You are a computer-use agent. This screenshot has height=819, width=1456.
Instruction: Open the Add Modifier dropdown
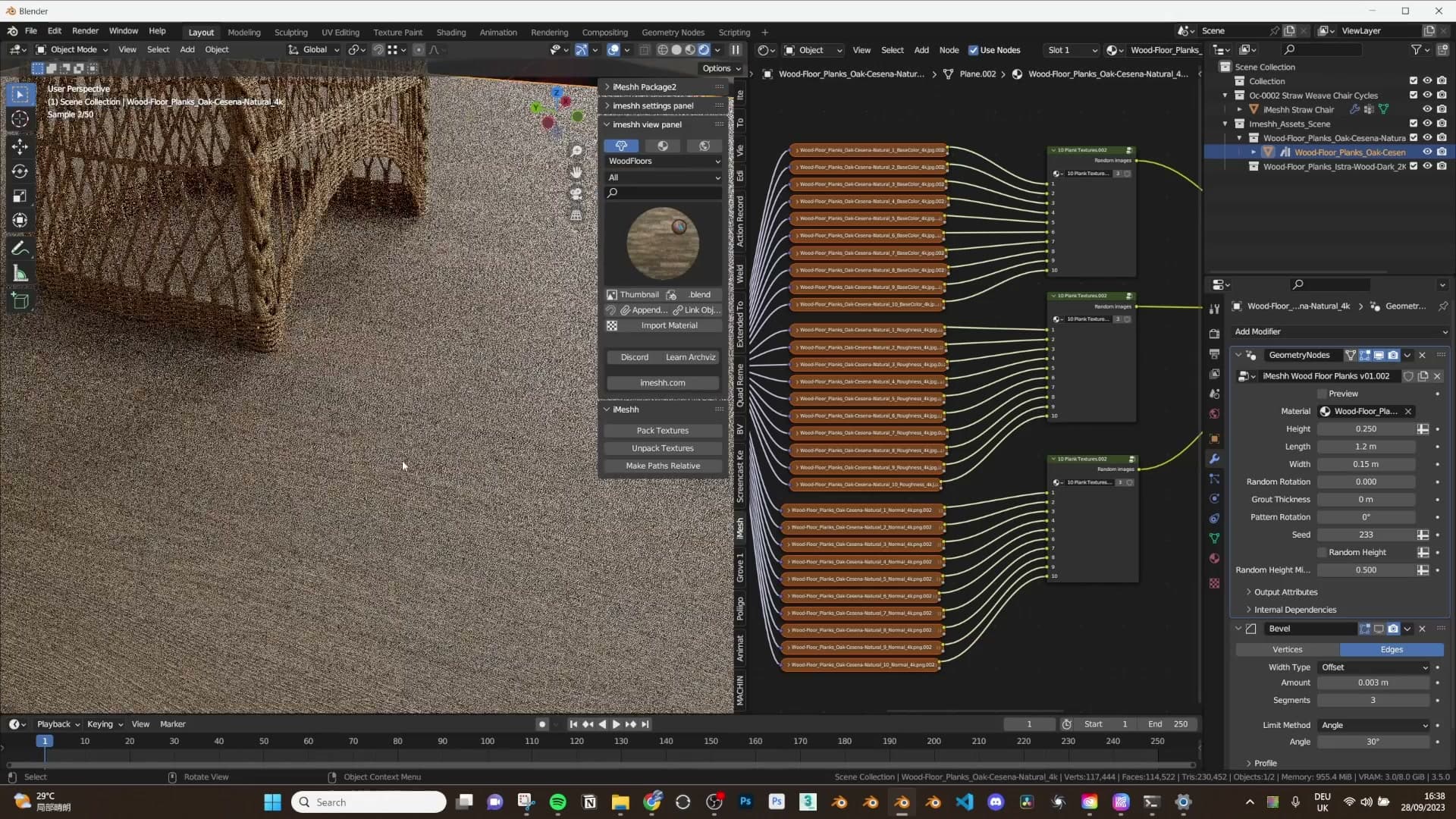[x=1341, y=331]
